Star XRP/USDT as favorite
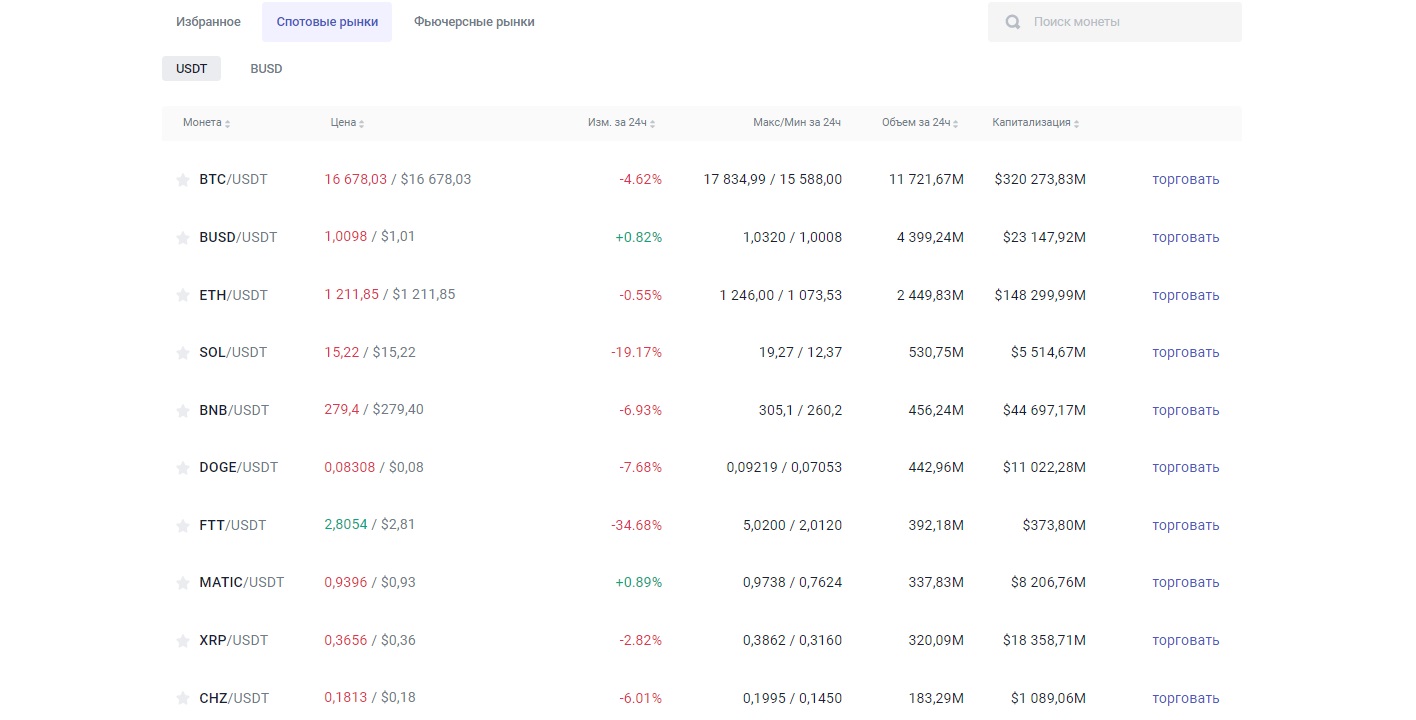The height and width of the screenshot is (720, 1416). (183, 641)
